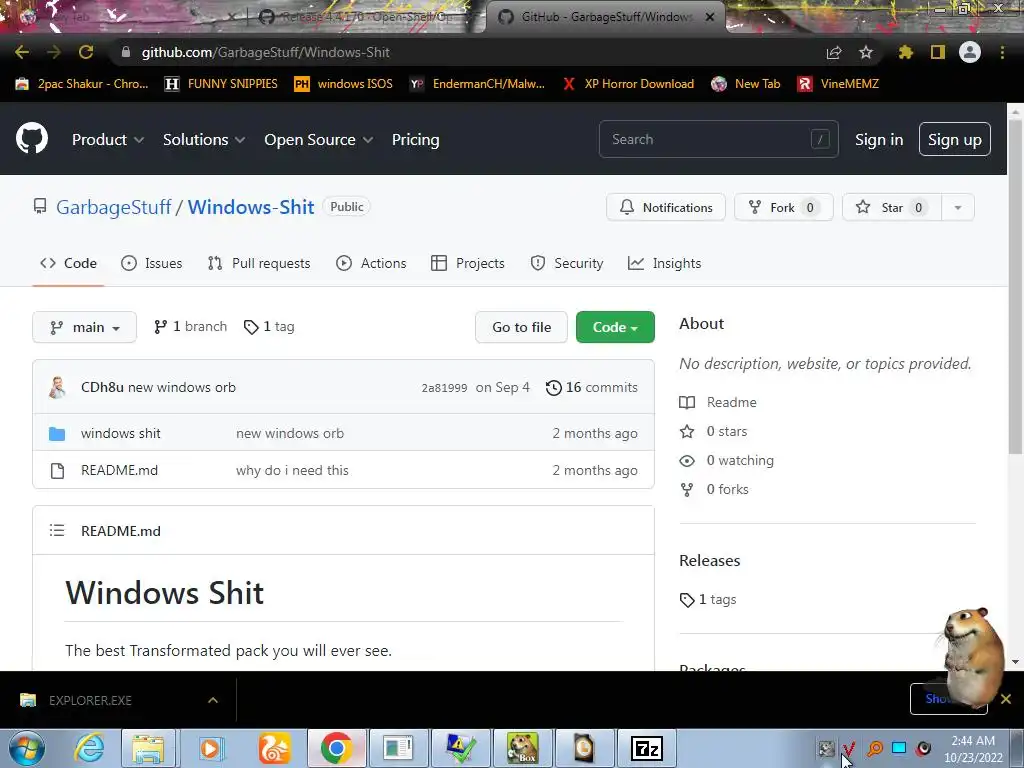Open the Star lists dropdown arrow

[x=958, y=208]
